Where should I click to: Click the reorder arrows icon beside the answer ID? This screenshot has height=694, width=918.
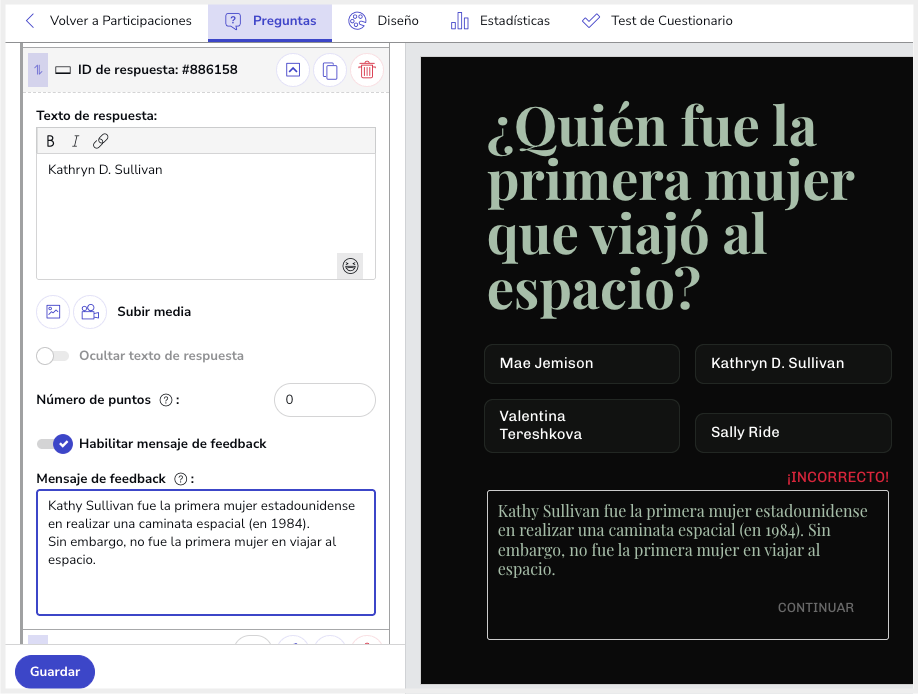37,70
